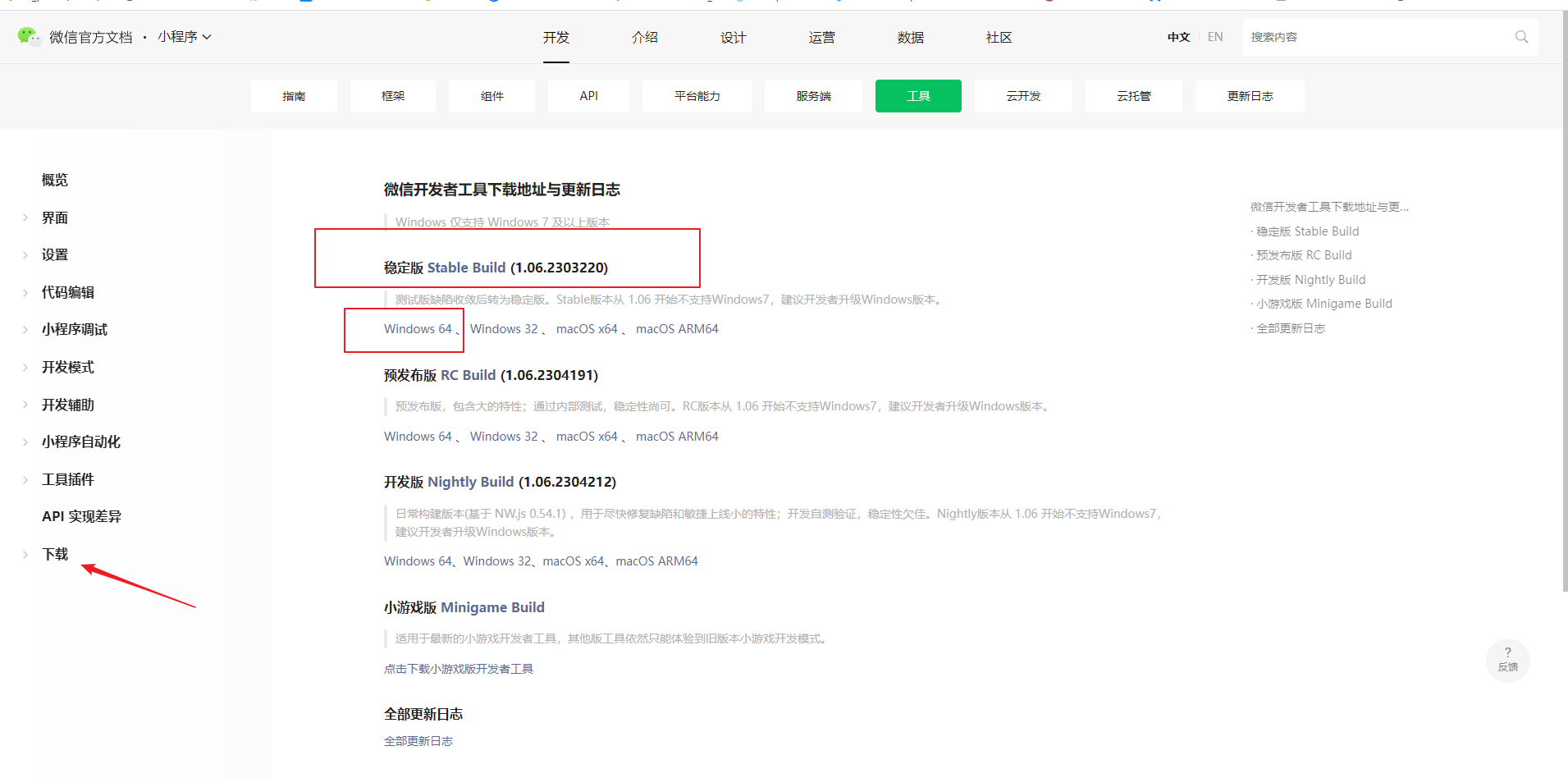Open API 实现差异 in the sidebar
Viewport: 1568px width, 778px height.
point(81,517)
